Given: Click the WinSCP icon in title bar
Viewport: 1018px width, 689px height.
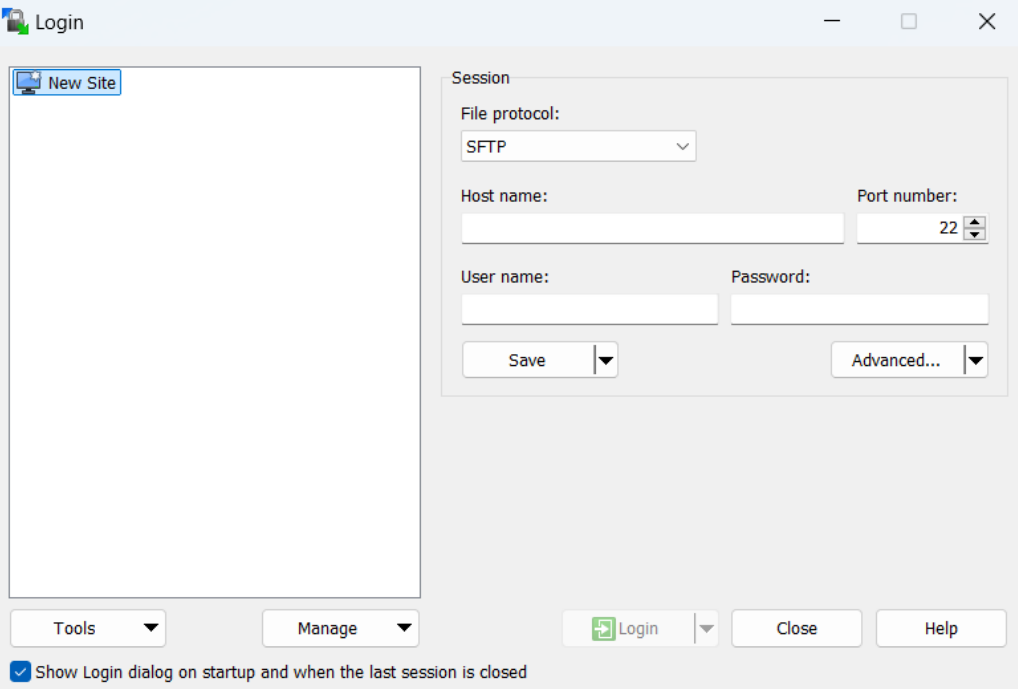Looking at the screenshot, I should click(x=16, y=21).
